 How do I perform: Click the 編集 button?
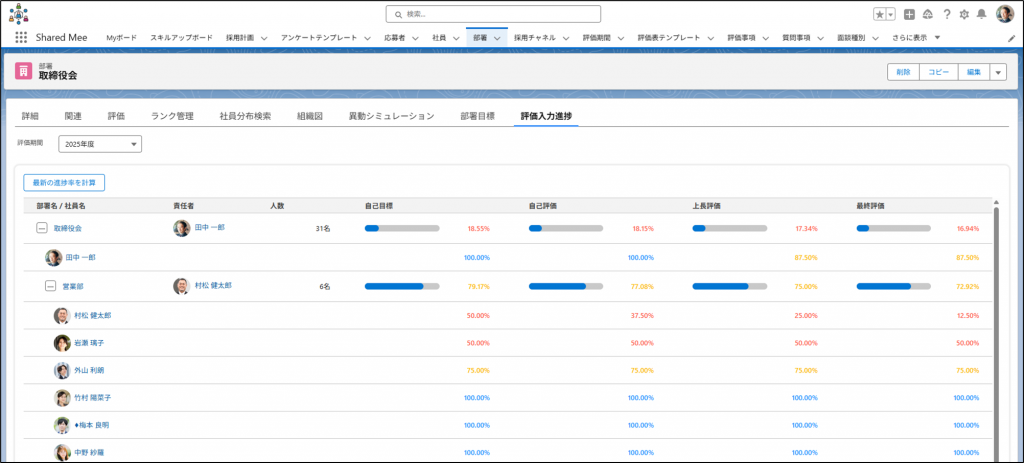click(x=972, y=72)
